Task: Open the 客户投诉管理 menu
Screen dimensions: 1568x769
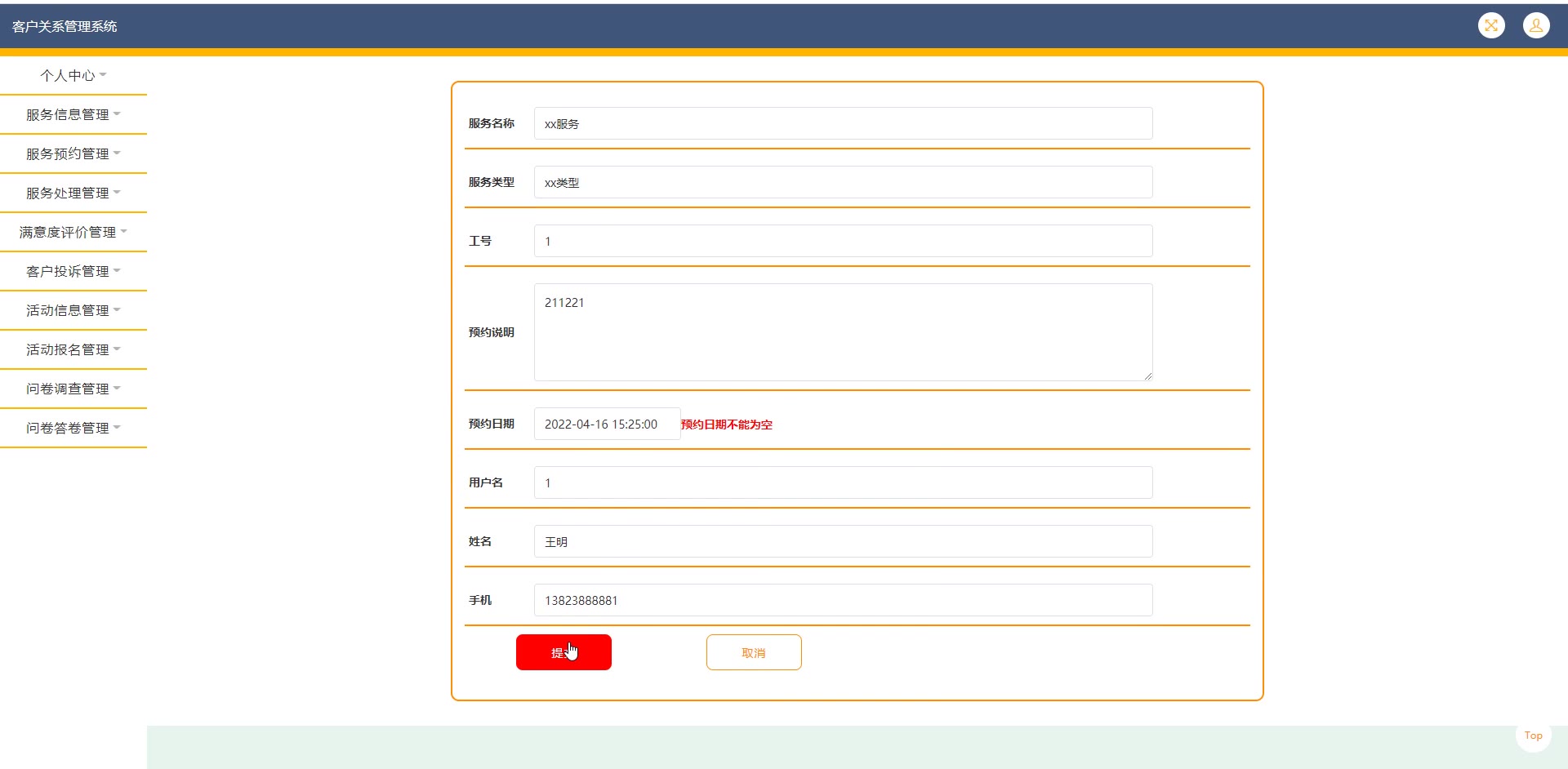Action: click(x=73, y=271)
